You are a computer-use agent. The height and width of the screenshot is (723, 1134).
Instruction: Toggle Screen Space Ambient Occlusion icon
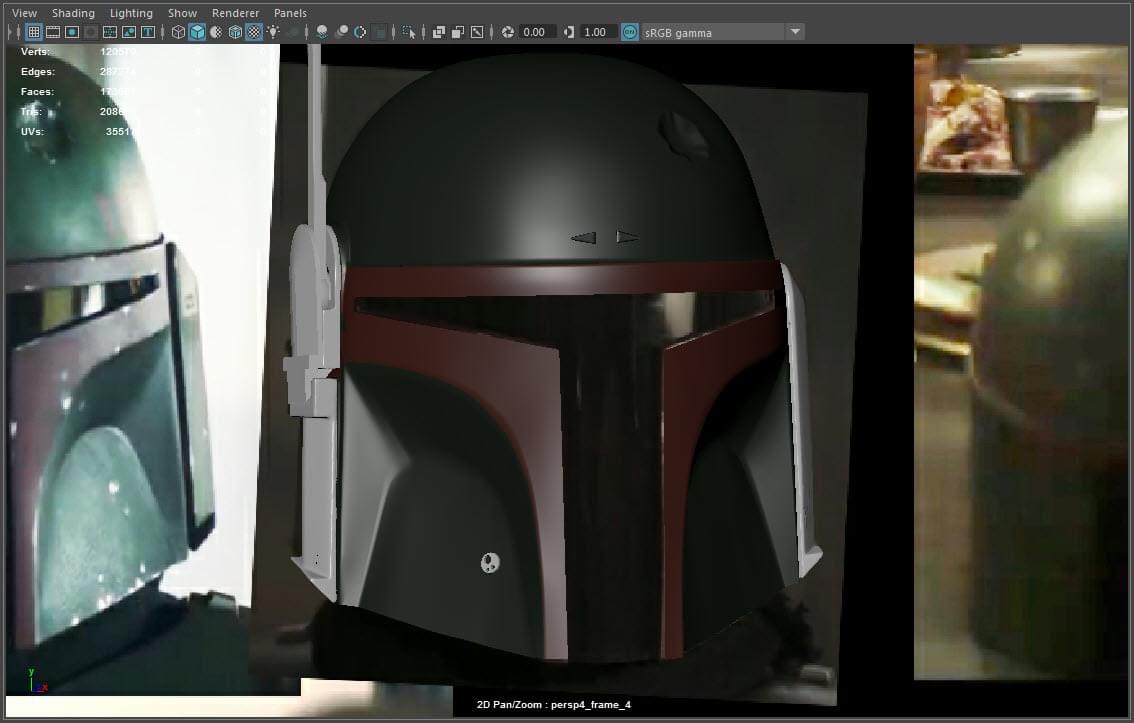(322, 32)
